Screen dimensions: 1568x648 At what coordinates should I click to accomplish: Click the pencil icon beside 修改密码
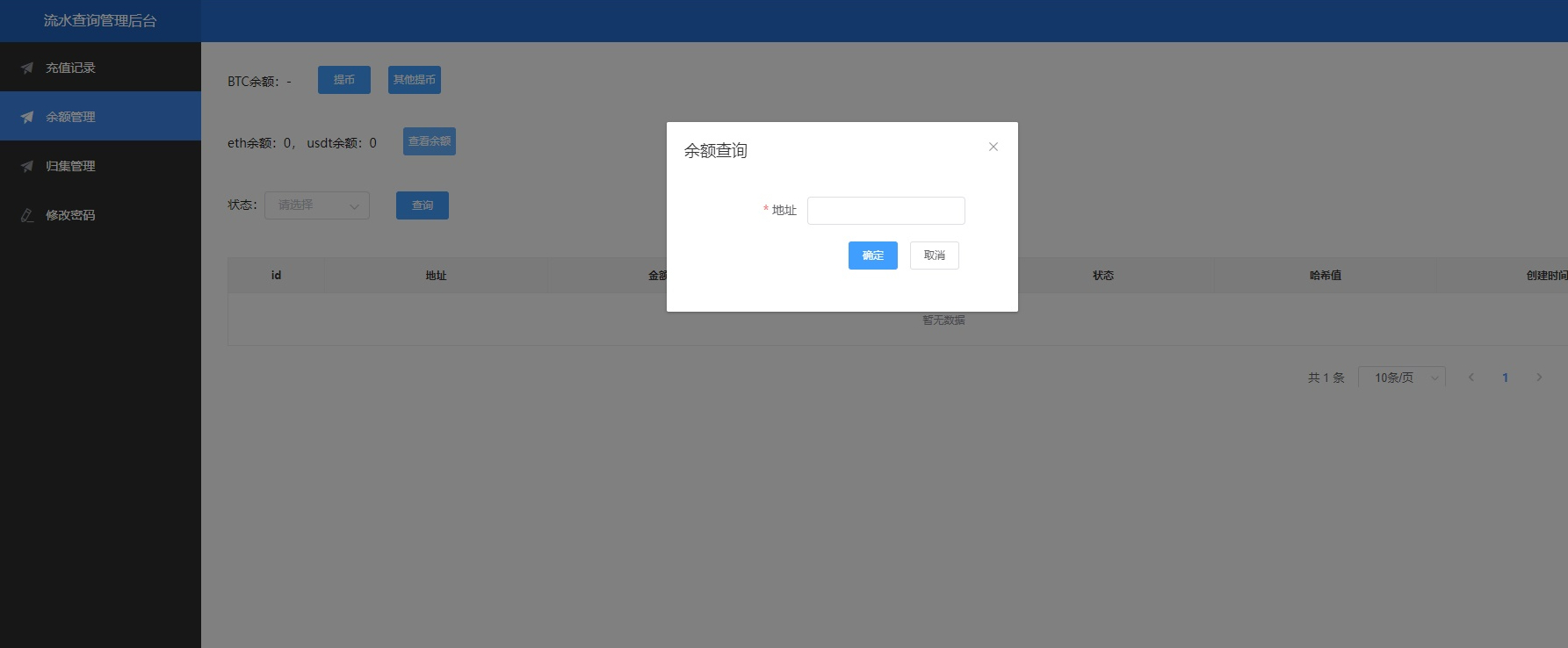point(27,215)
